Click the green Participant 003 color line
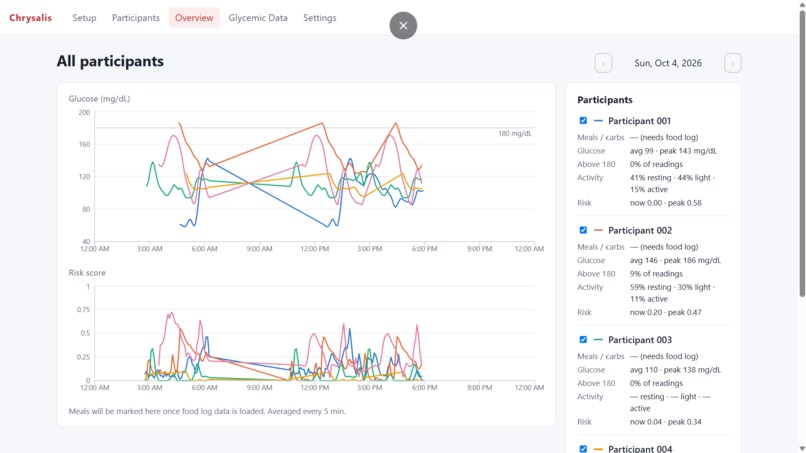Image resolution: width=806 pixels, height=453 pixels. (x=598, y=340)
